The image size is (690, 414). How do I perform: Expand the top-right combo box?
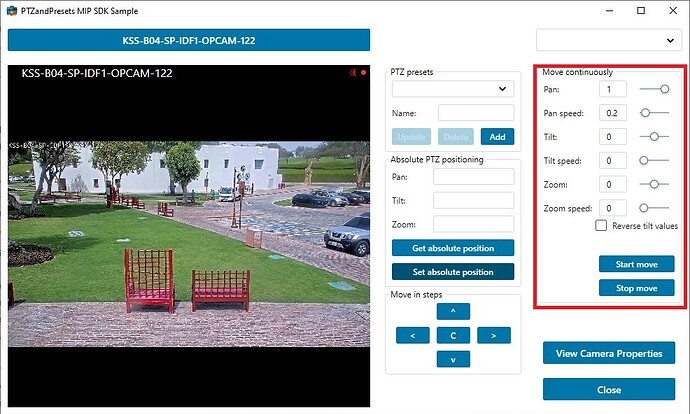click(608, 40)
